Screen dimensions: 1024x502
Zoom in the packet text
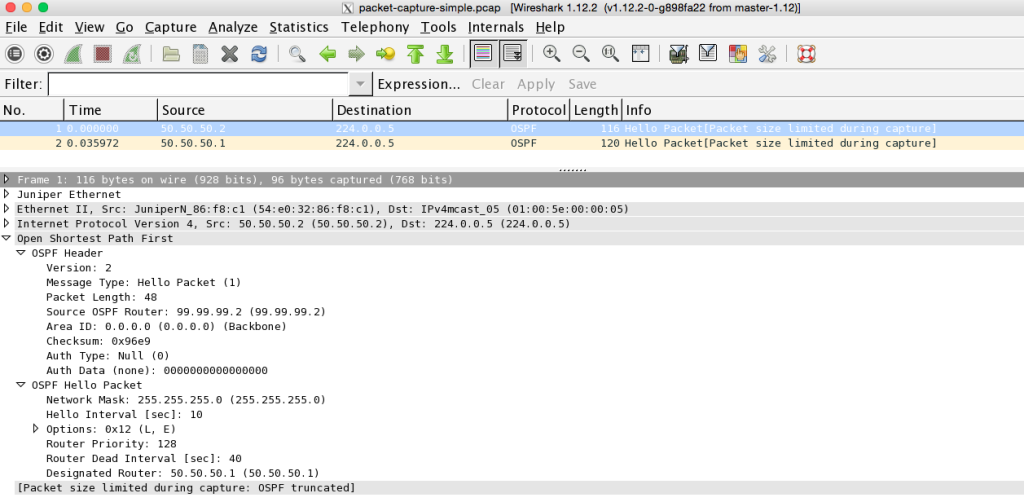(552, 54)
